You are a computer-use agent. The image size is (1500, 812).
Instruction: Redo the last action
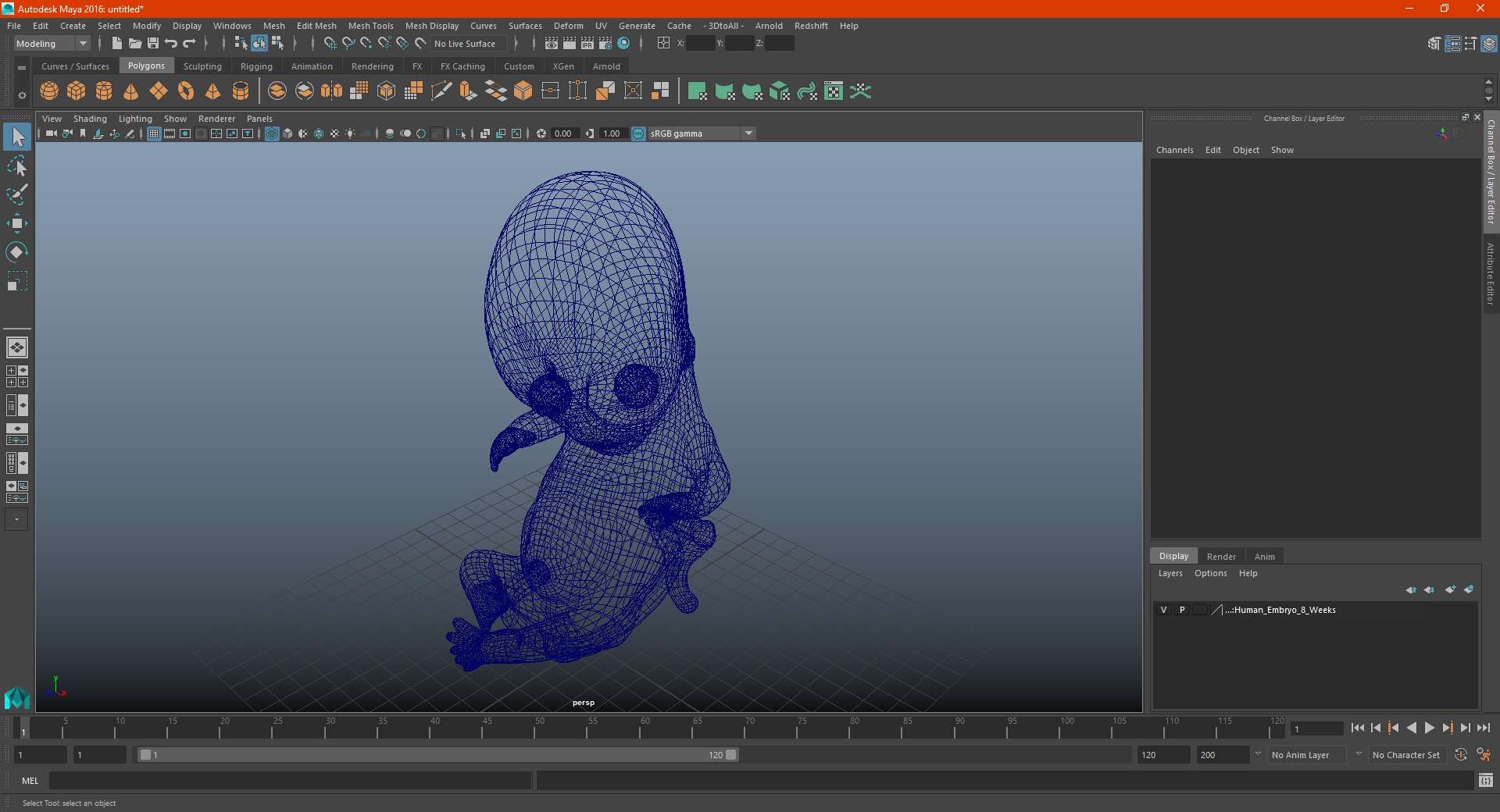(x=189, y=44)
